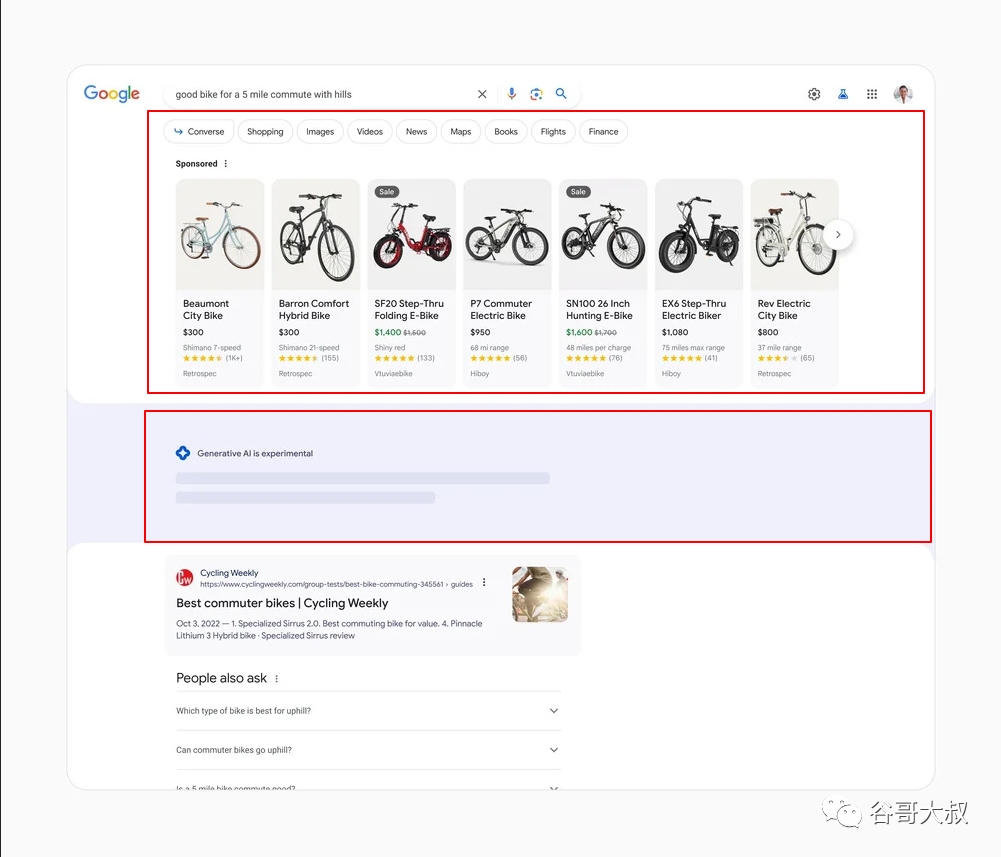
Task: Open the Google apps grid icon
Action: [x=871, y=94]
